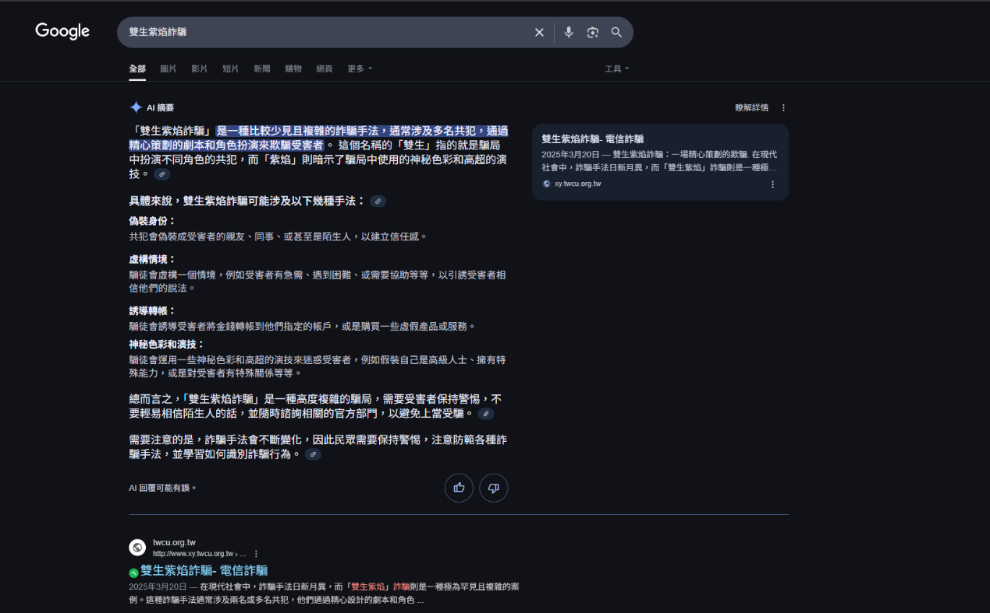This screenshot has width=990, height=613.
Task: Open three-dot menu on xy.twcu.org.tw source card
Action: pos(772,184)
